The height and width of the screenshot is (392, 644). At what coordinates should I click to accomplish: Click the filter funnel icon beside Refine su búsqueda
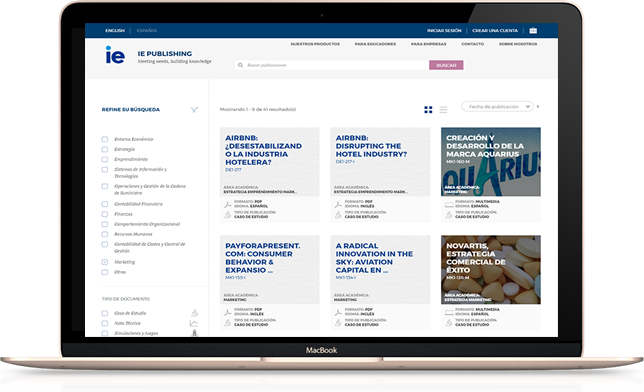pos(194,110)
